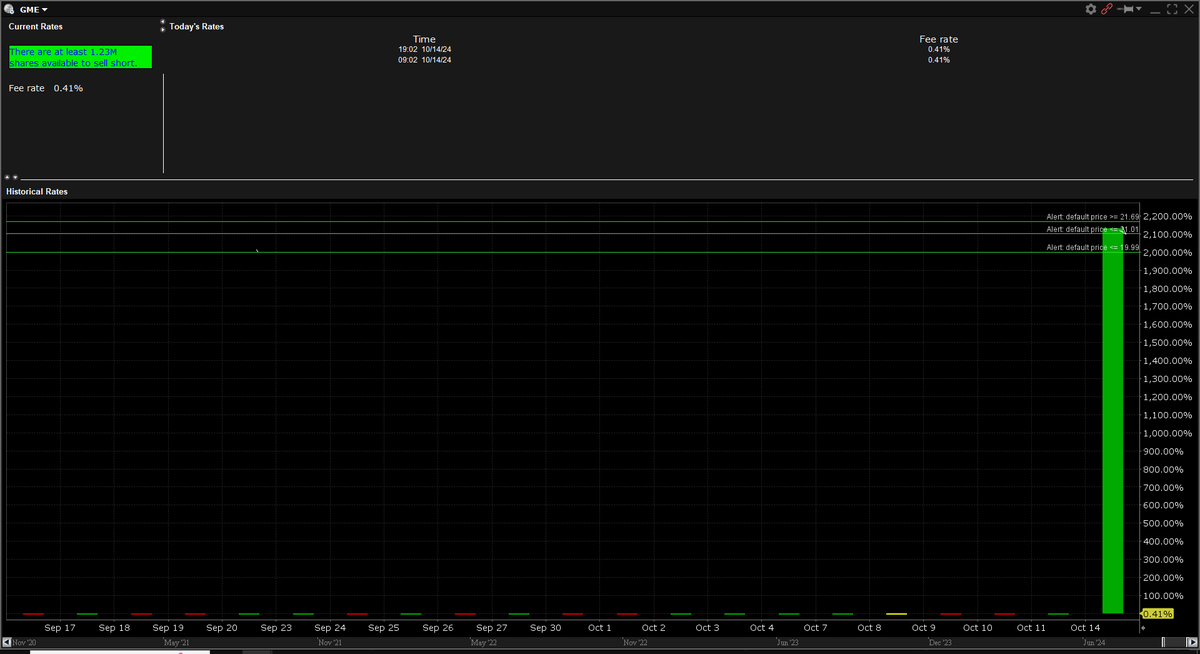Click the Time column header

point(424,39)
